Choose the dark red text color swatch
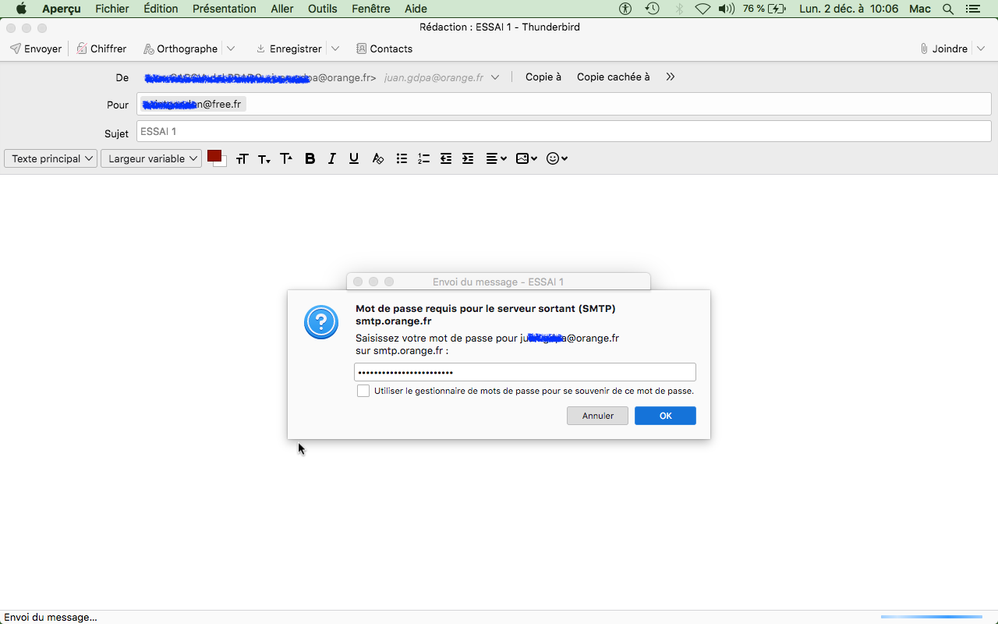This screenshot has height=624, width=998. pyautogui.click(x=214, y=156)
